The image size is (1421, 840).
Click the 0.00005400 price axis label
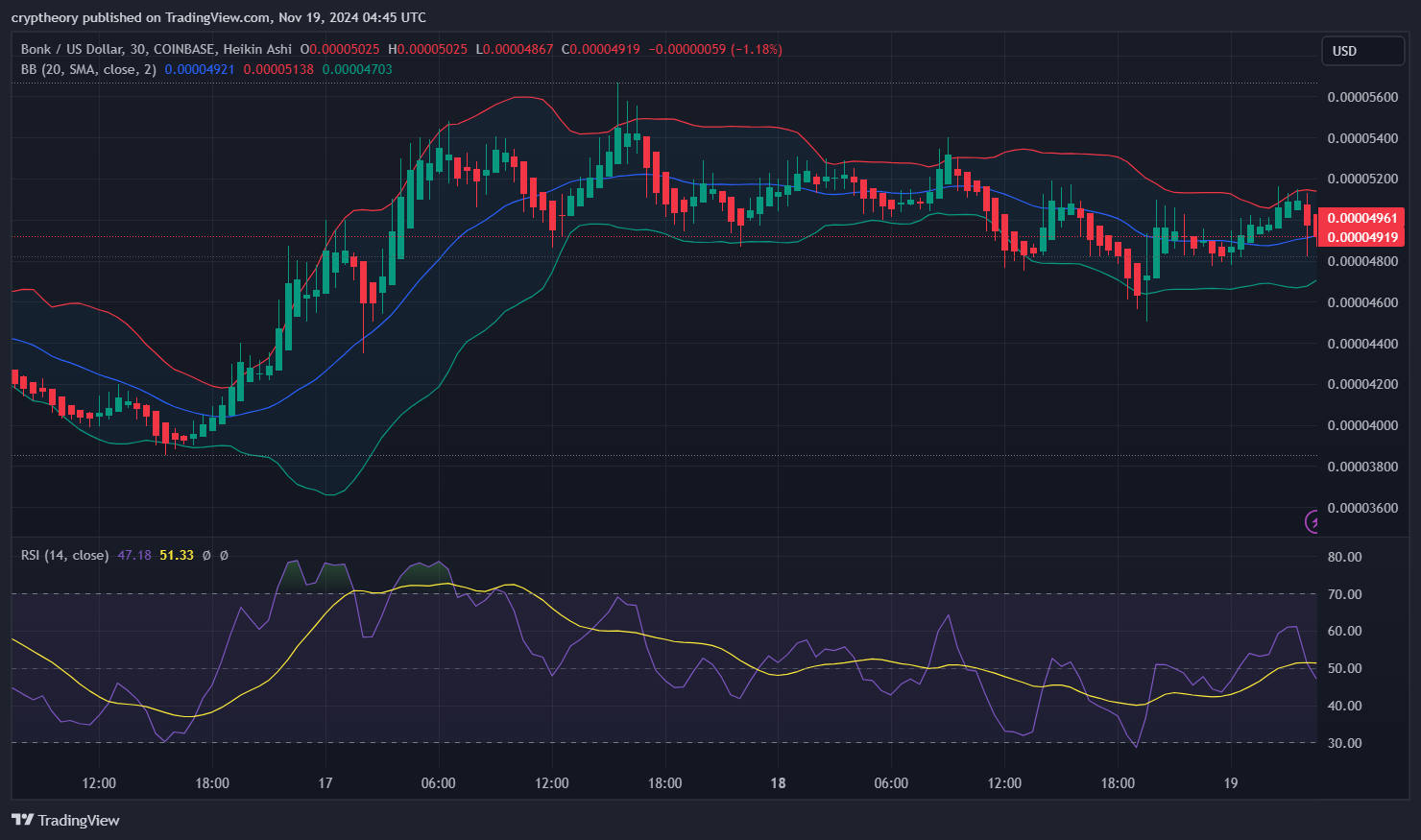pos(1362,138)
